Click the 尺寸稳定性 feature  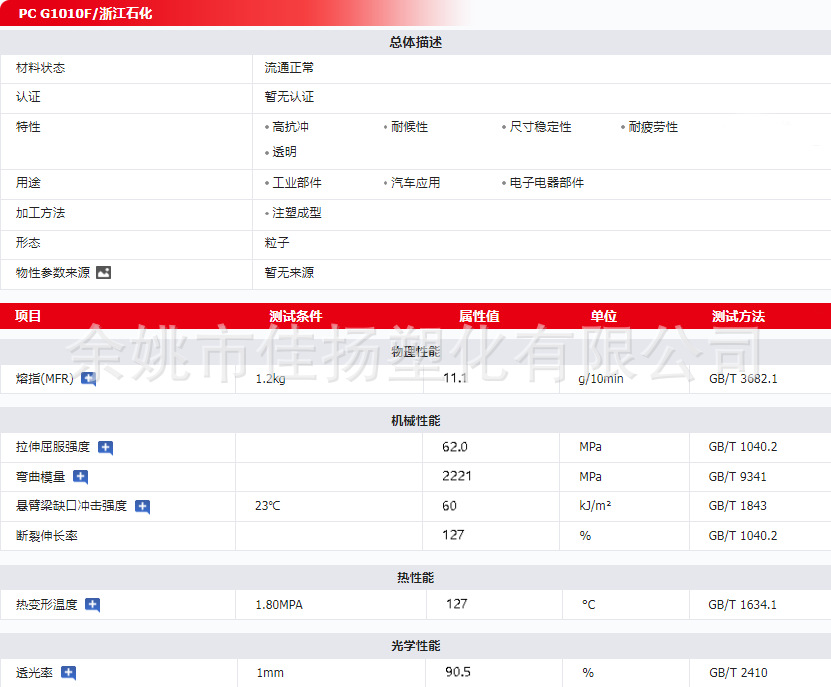click(x=541, y=127)
